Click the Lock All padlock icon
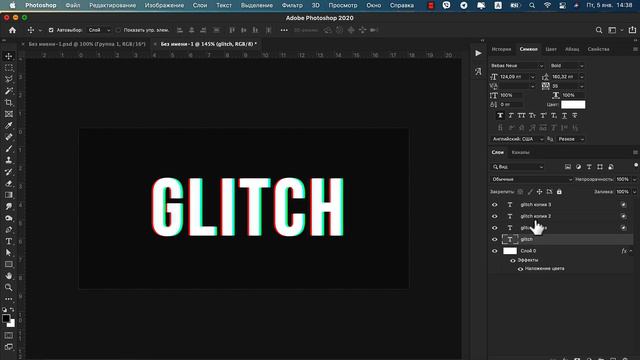The height and width of the screenshot is (360, 640). [x=559, y=191]
